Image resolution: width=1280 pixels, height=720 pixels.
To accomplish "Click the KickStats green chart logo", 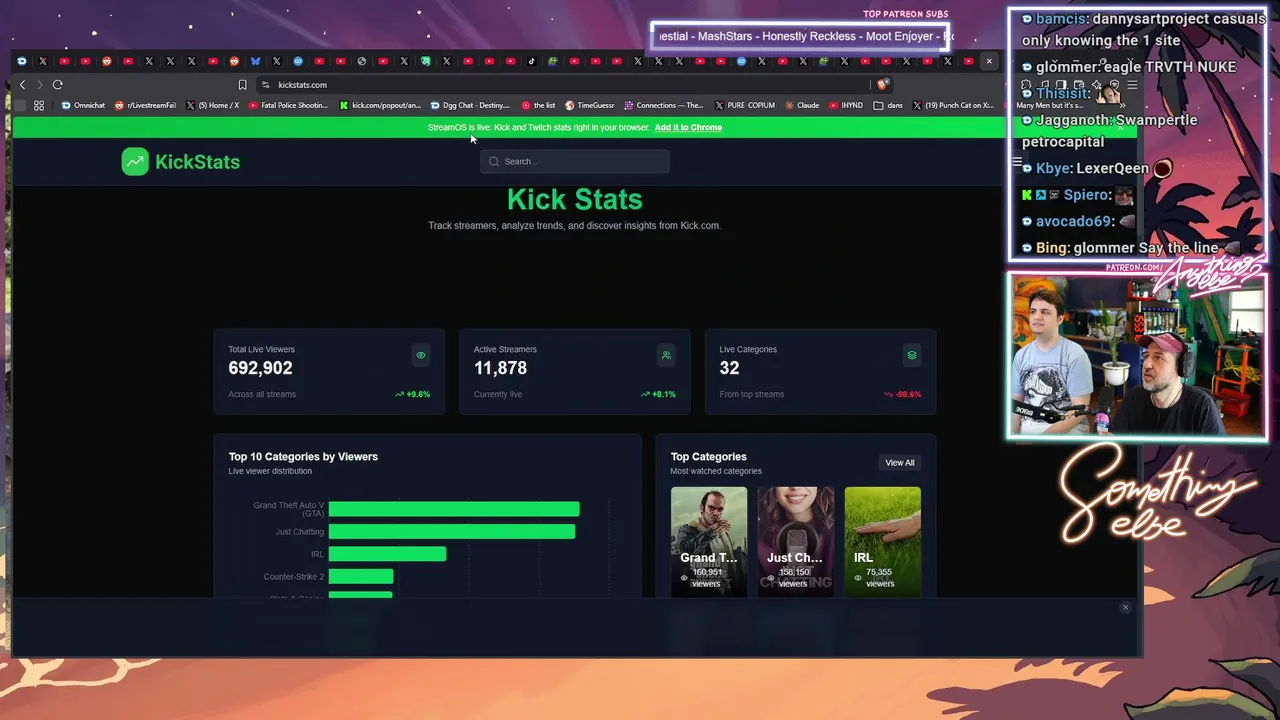I will click(135, 161).
